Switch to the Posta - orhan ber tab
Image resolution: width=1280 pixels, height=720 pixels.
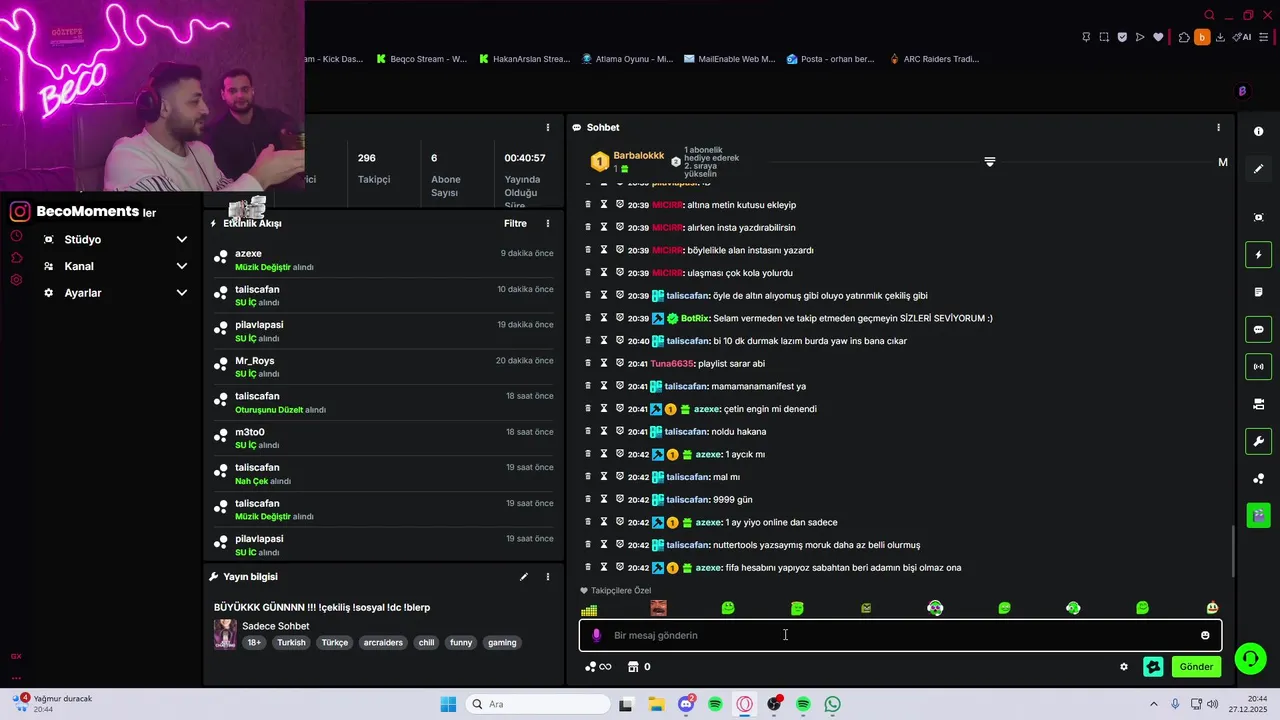[x=832, y=59]
